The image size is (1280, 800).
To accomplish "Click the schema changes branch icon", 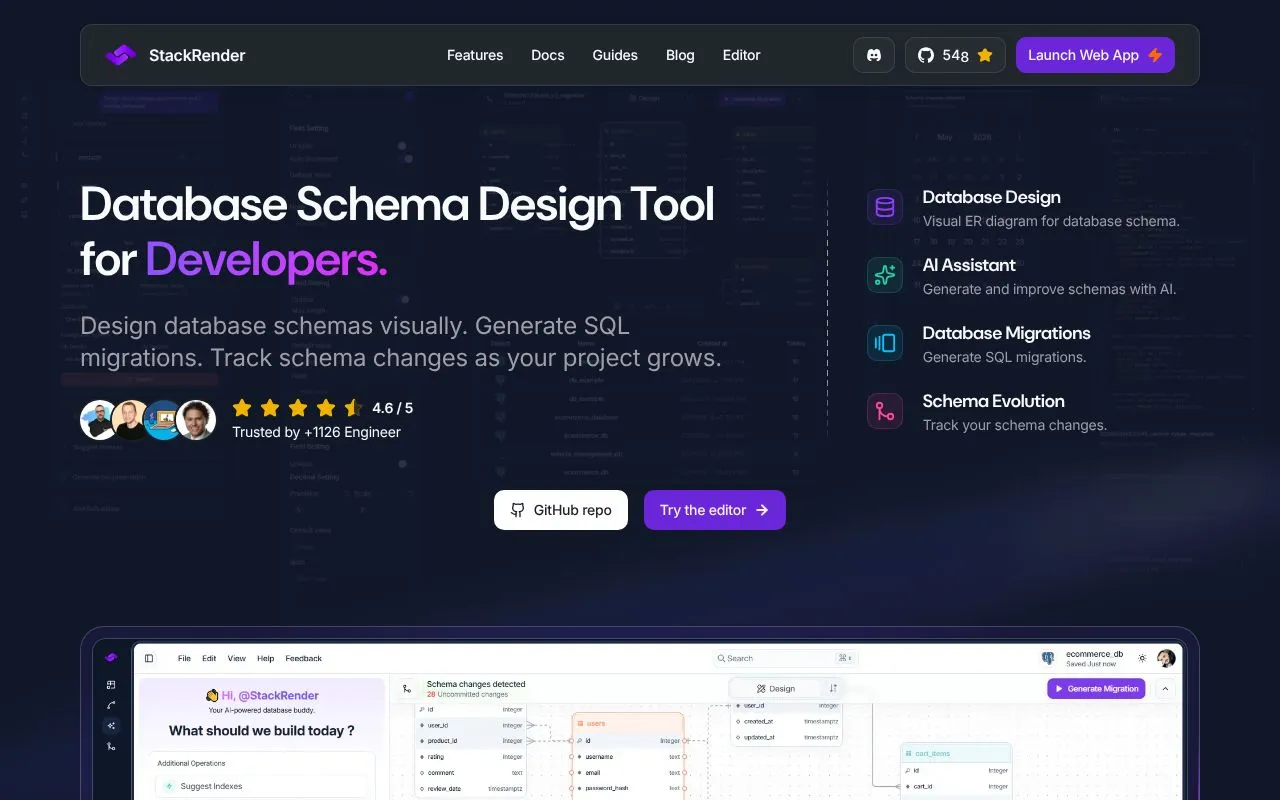I will tap(407, 688).
